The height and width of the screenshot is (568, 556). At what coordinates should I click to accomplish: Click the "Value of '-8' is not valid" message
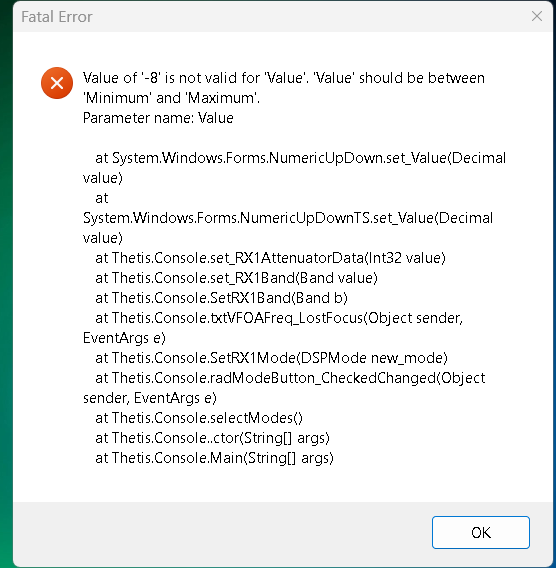coord(284,88)
